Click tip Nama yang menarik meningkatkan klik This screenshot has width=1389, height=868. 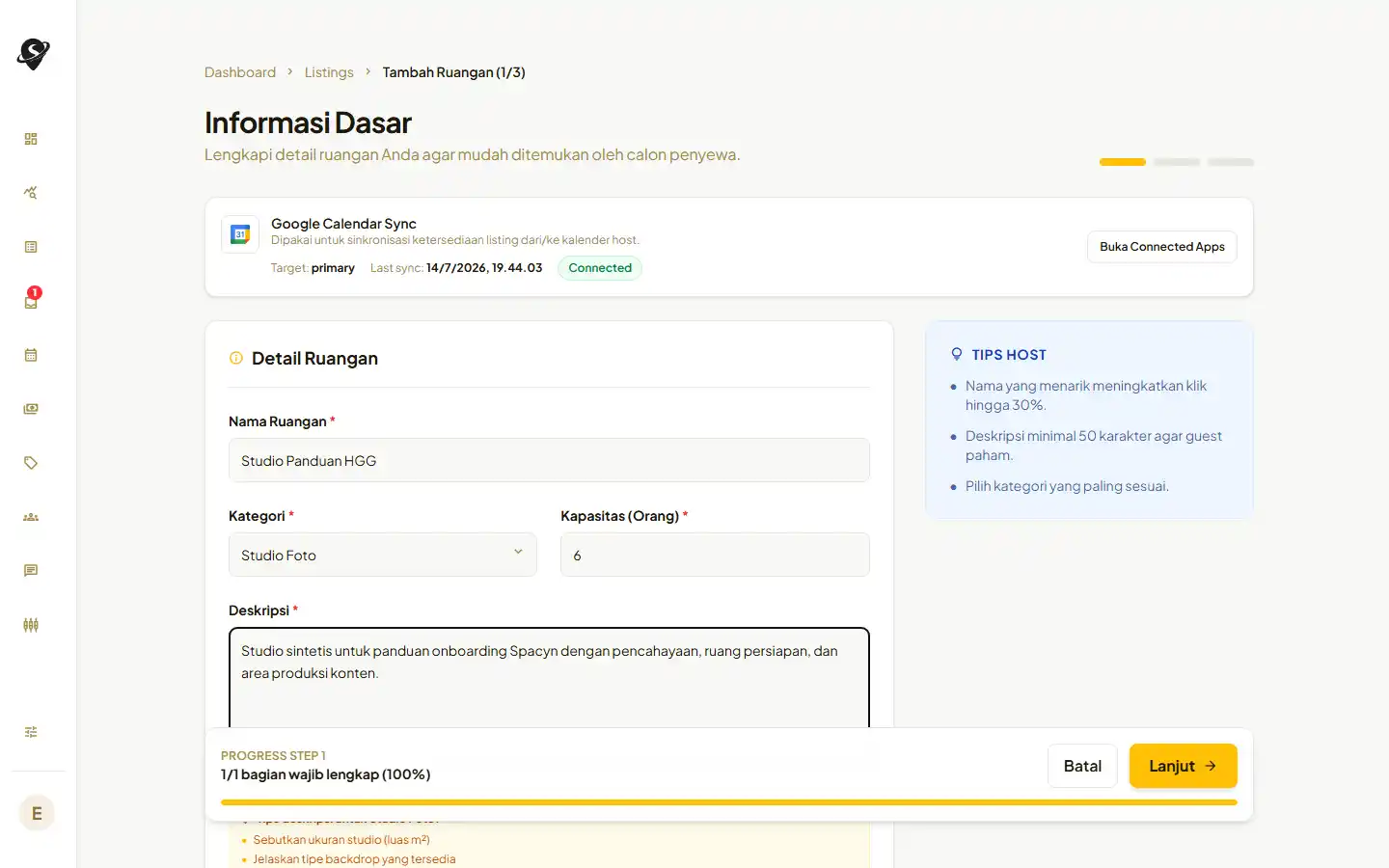pyautogui.click(x=1086, y=395)
